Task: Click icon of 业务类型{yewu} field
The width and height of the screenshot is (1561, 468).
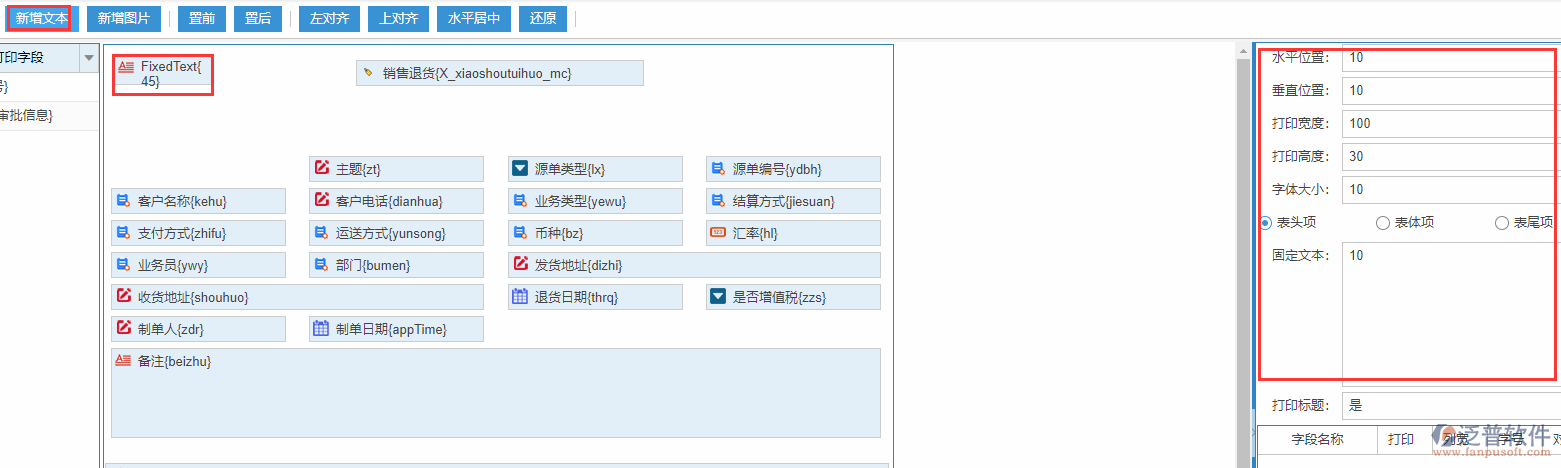Action: pos(520,201)
